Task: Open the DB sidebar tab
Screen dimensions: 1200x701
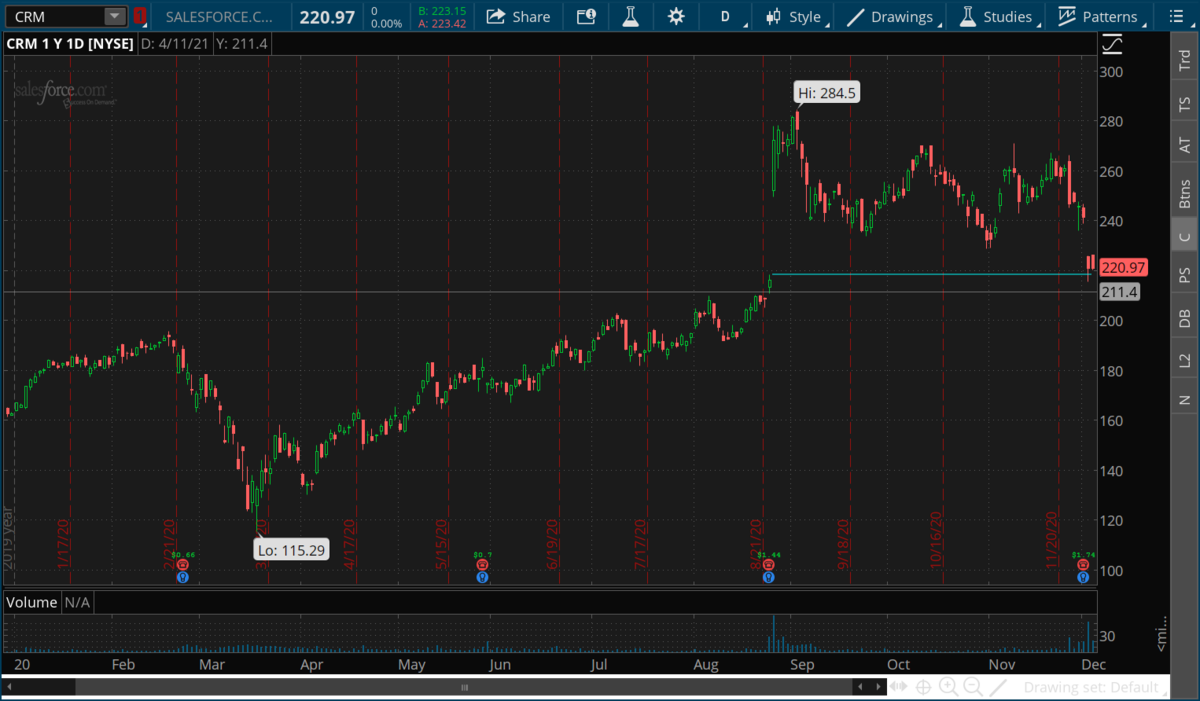Action: click(x=1185, y=318)
